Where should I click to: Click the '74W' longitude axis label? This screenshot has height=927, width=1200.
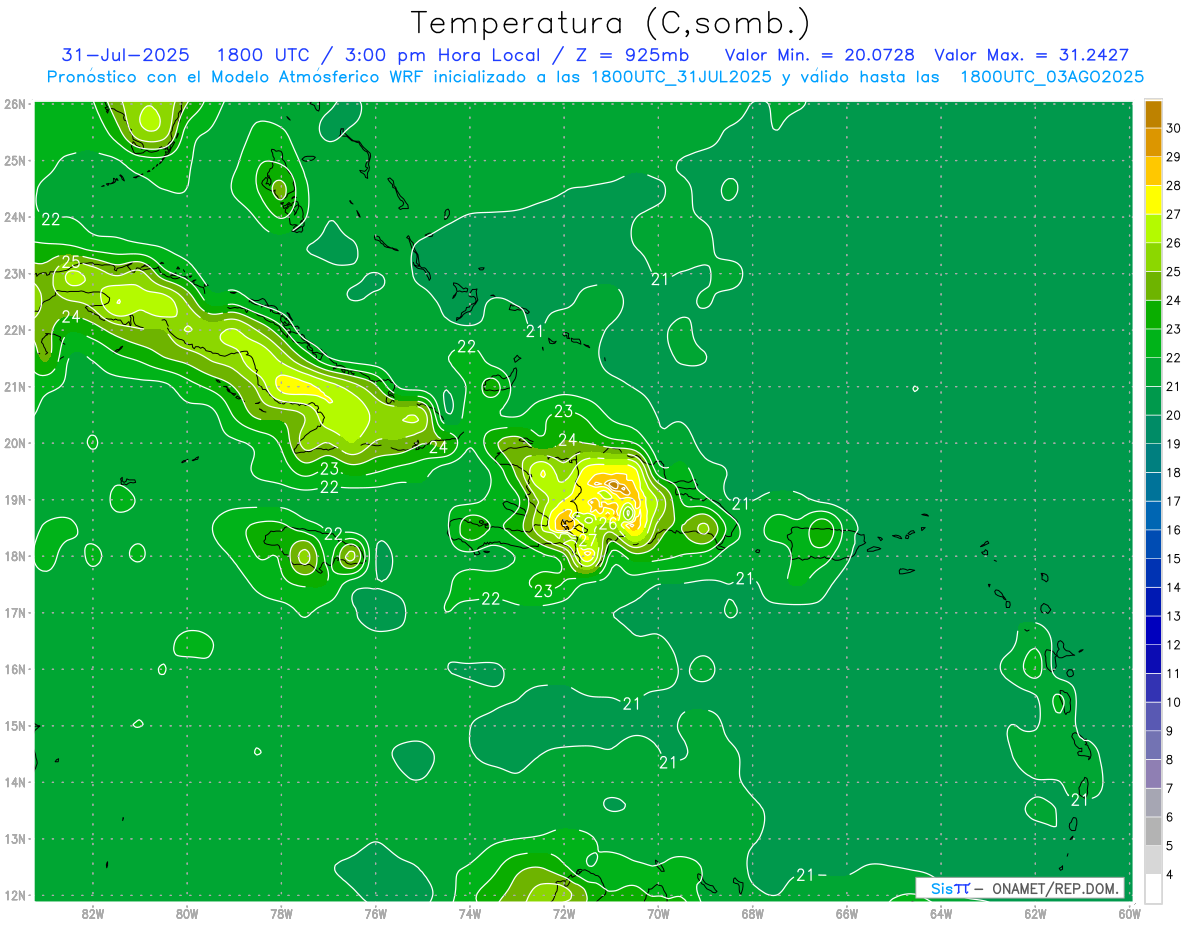click(469, 912)
